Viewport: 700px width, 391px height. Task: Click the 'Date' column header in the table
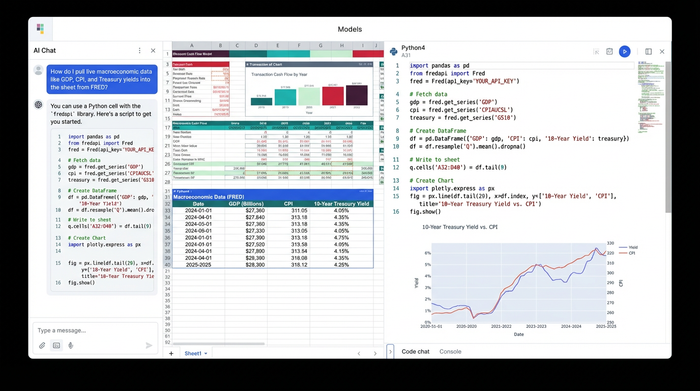tap(198, 204)
